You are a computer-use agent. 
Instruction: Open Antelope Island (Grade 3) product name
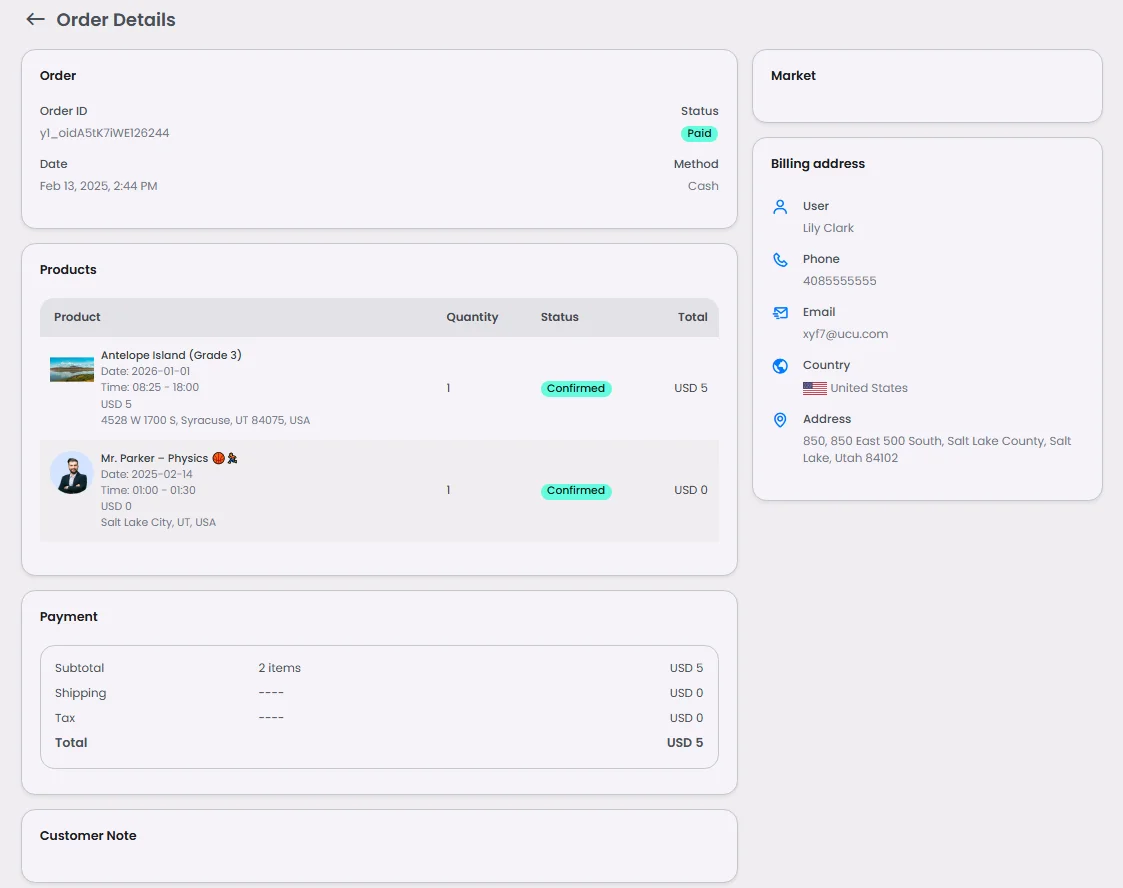click(171, 355)
